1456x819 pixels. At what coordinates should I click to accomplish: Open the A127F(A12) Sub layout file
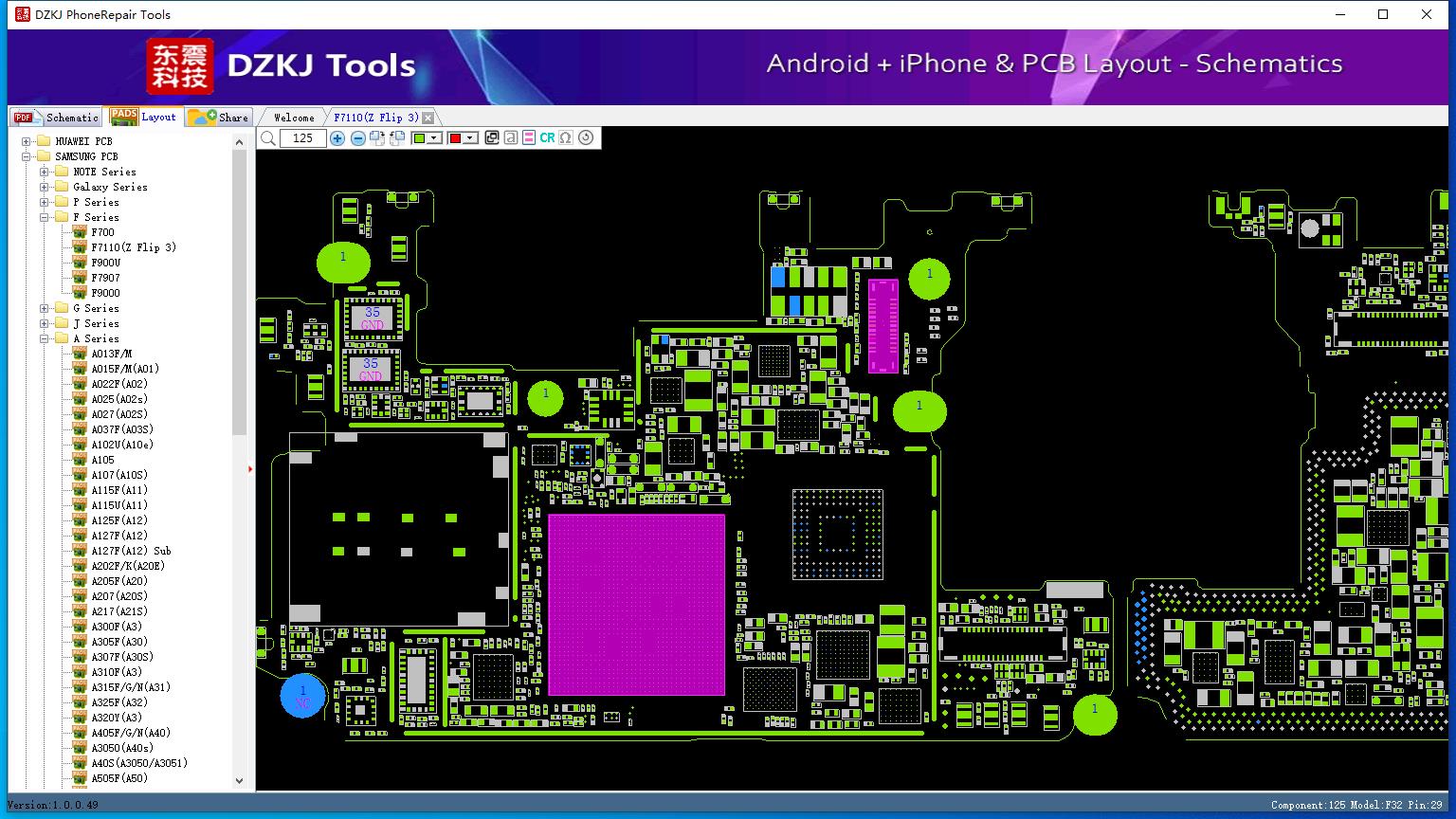[x=131, y=551]
